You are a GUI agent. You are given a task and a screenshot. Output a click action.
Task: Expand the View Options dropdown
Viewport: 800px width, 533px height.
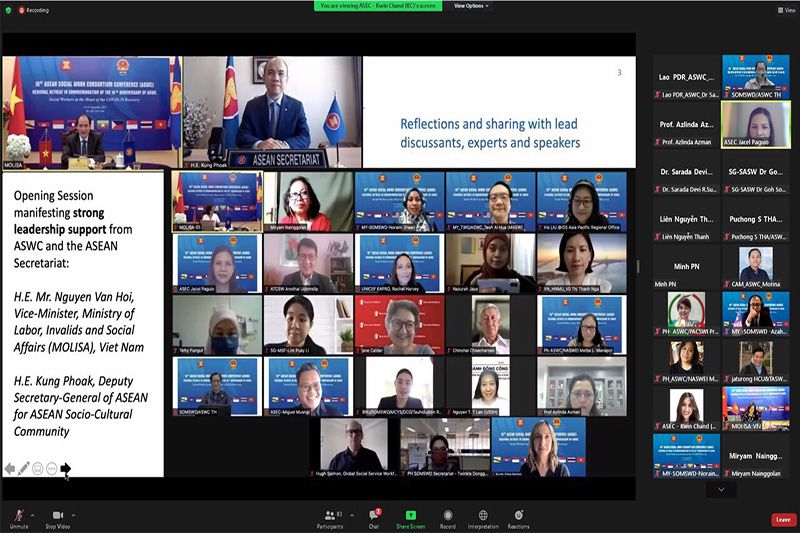pos(470,6)
